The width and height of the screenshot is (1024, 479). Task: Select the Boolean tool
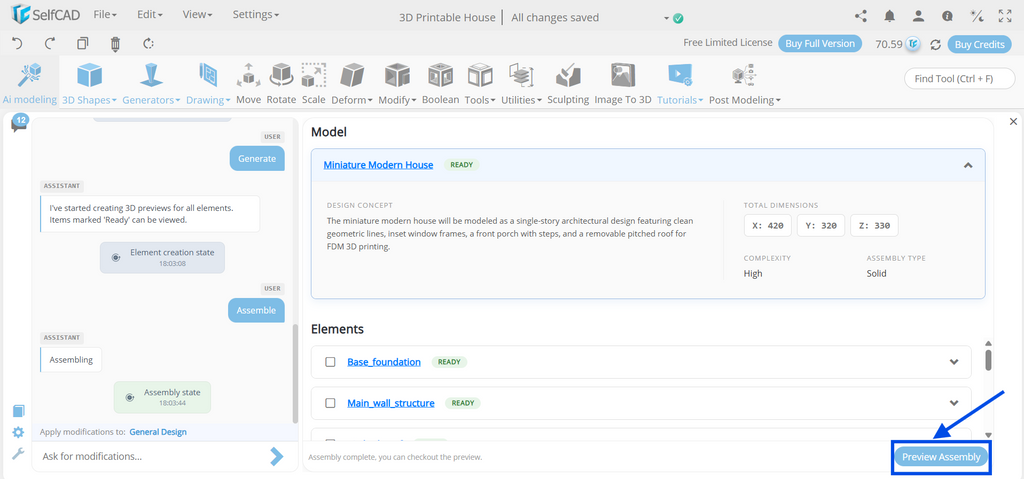440,83
